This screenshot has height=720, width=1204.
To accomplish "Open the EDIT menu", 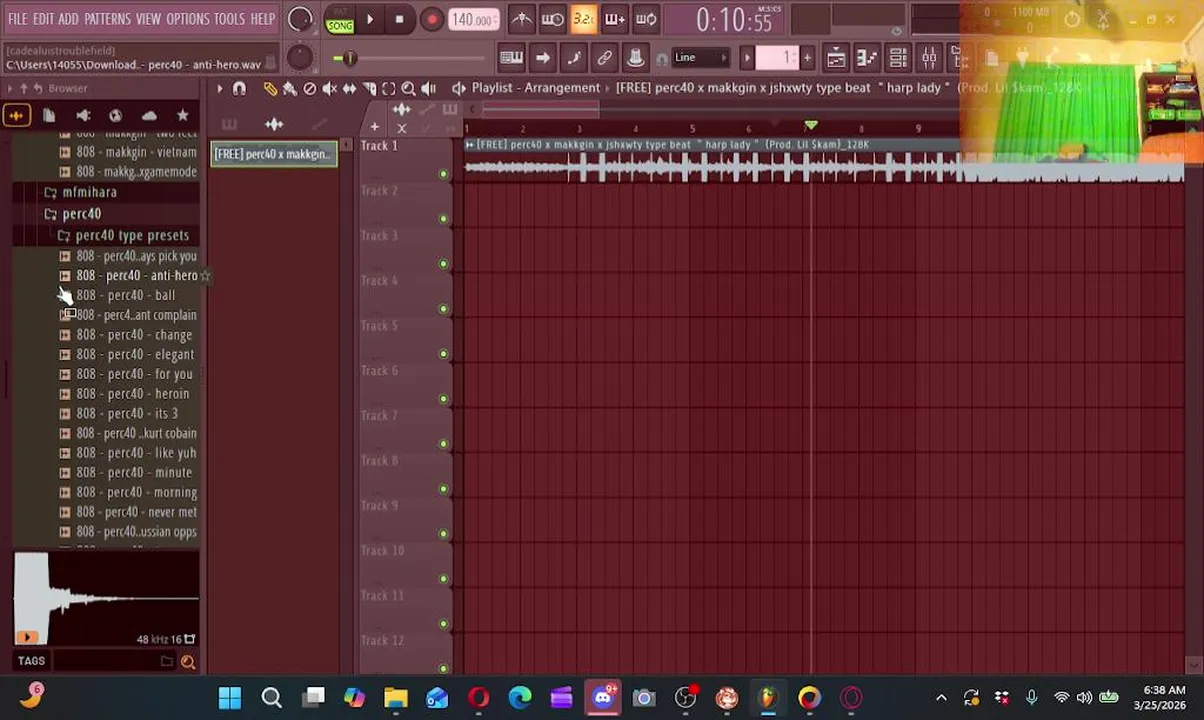I will [43, 19].
